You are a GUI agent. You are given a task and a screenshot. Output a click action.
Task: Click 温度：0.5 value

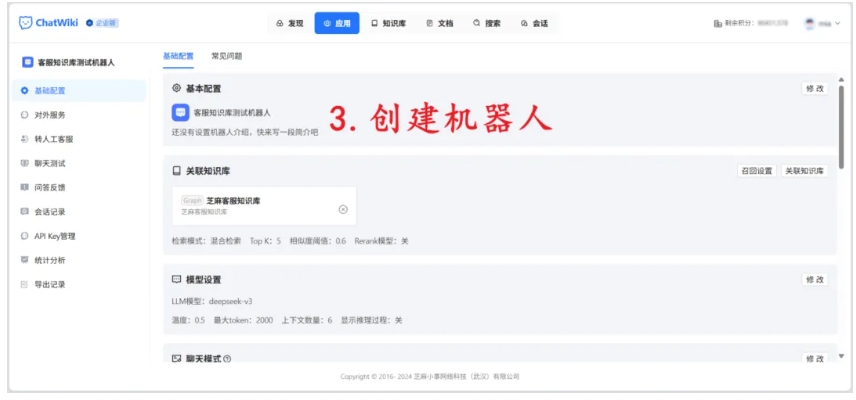pos(188,320)
